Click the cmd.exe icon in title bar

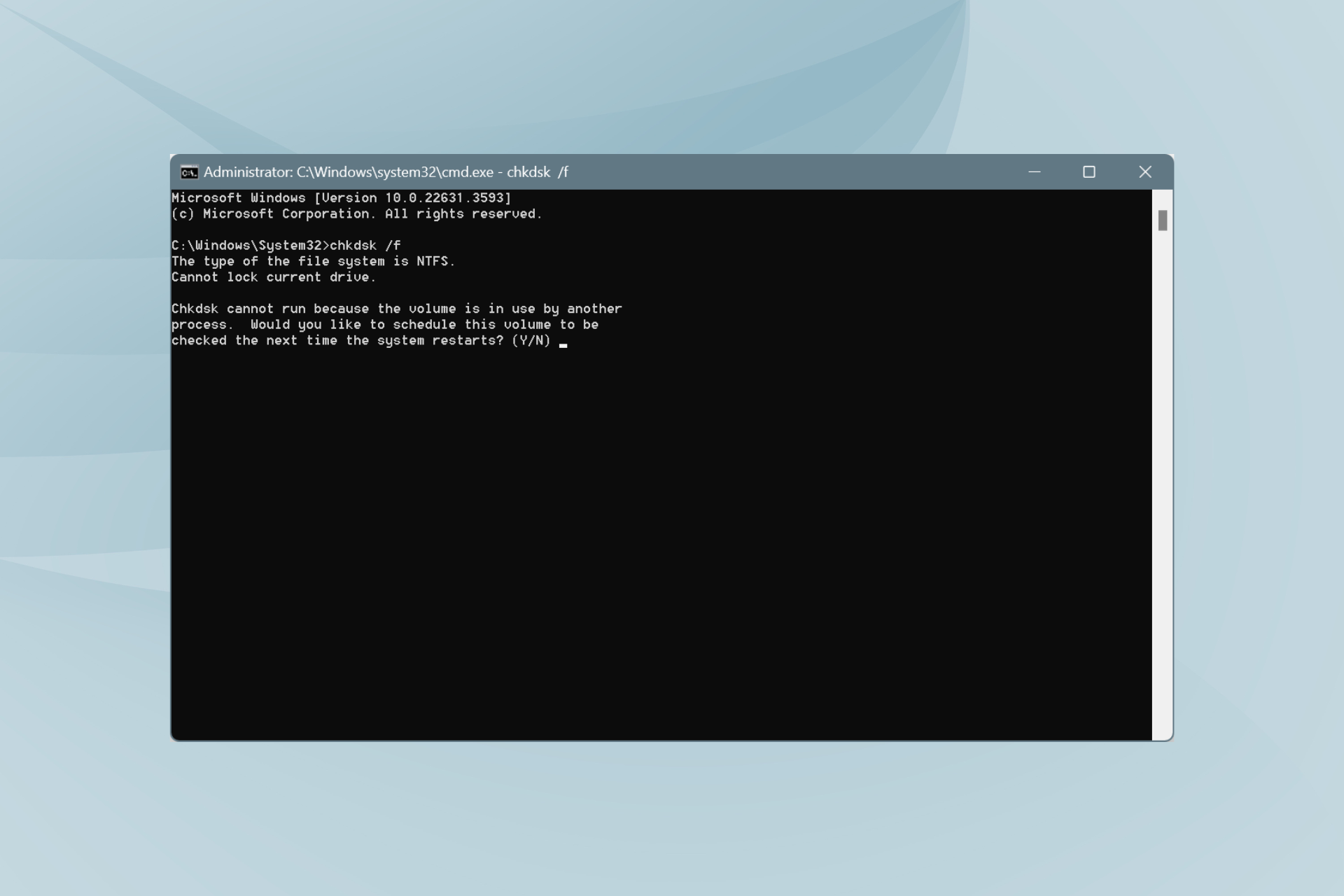(x=189, y=172)
